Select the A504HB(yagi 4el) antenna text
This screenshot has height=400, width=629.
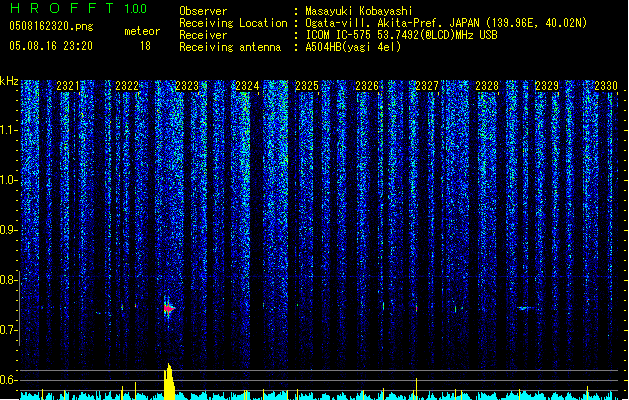pyautogui.click(x=353, y=47)
